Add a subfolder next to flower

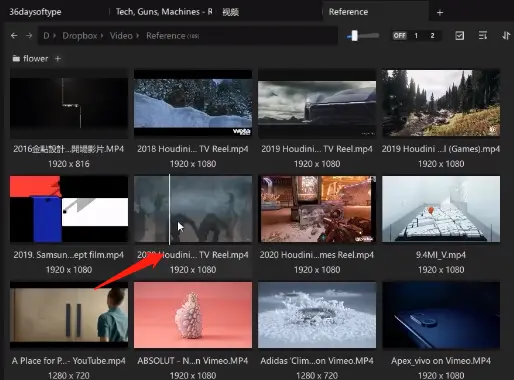point(58,59)
